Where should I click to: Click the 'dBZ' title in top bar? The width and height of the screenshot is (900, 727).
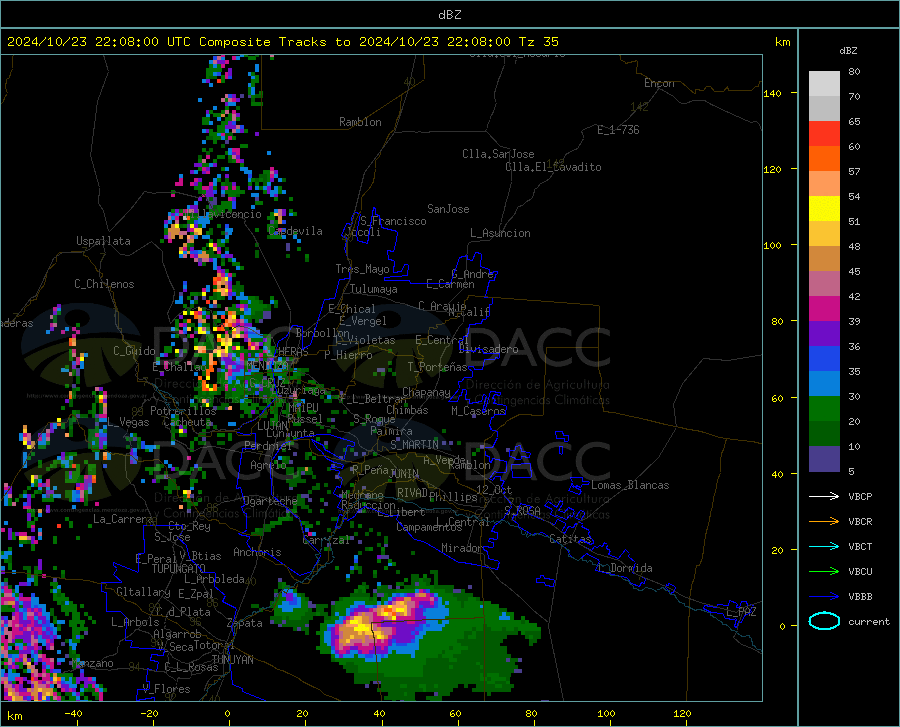coord(449,15)
